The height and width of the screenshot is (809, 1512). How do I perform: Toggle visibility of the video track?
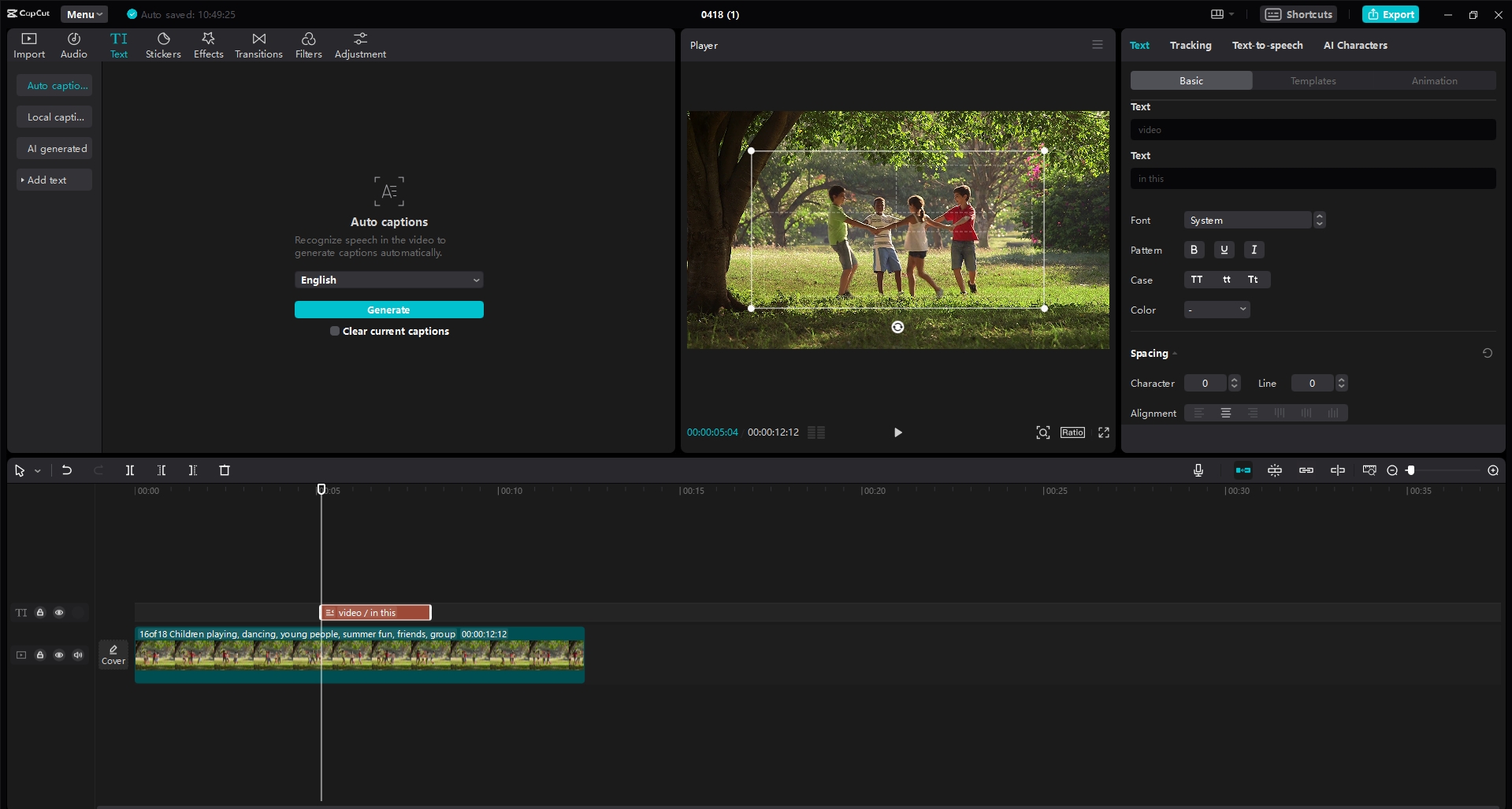(x=59, y=655)
